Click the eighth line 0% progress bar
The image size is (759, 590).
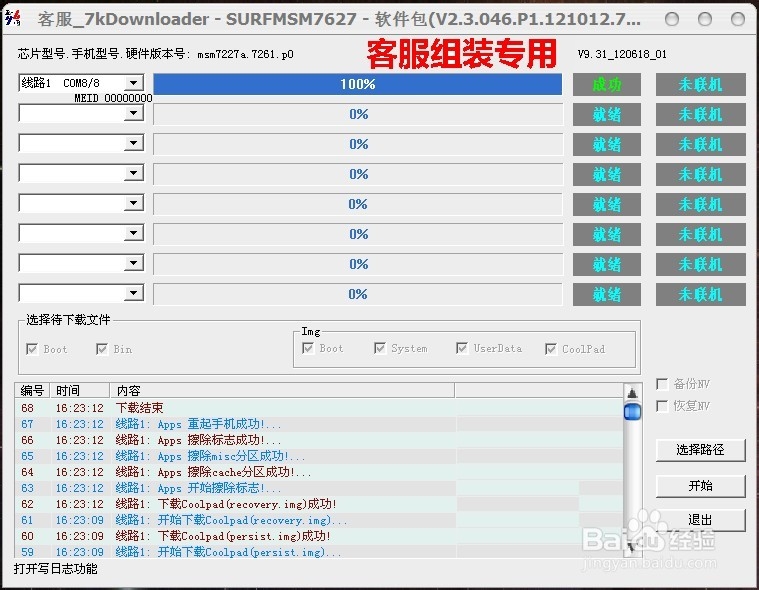coord(358,294)
